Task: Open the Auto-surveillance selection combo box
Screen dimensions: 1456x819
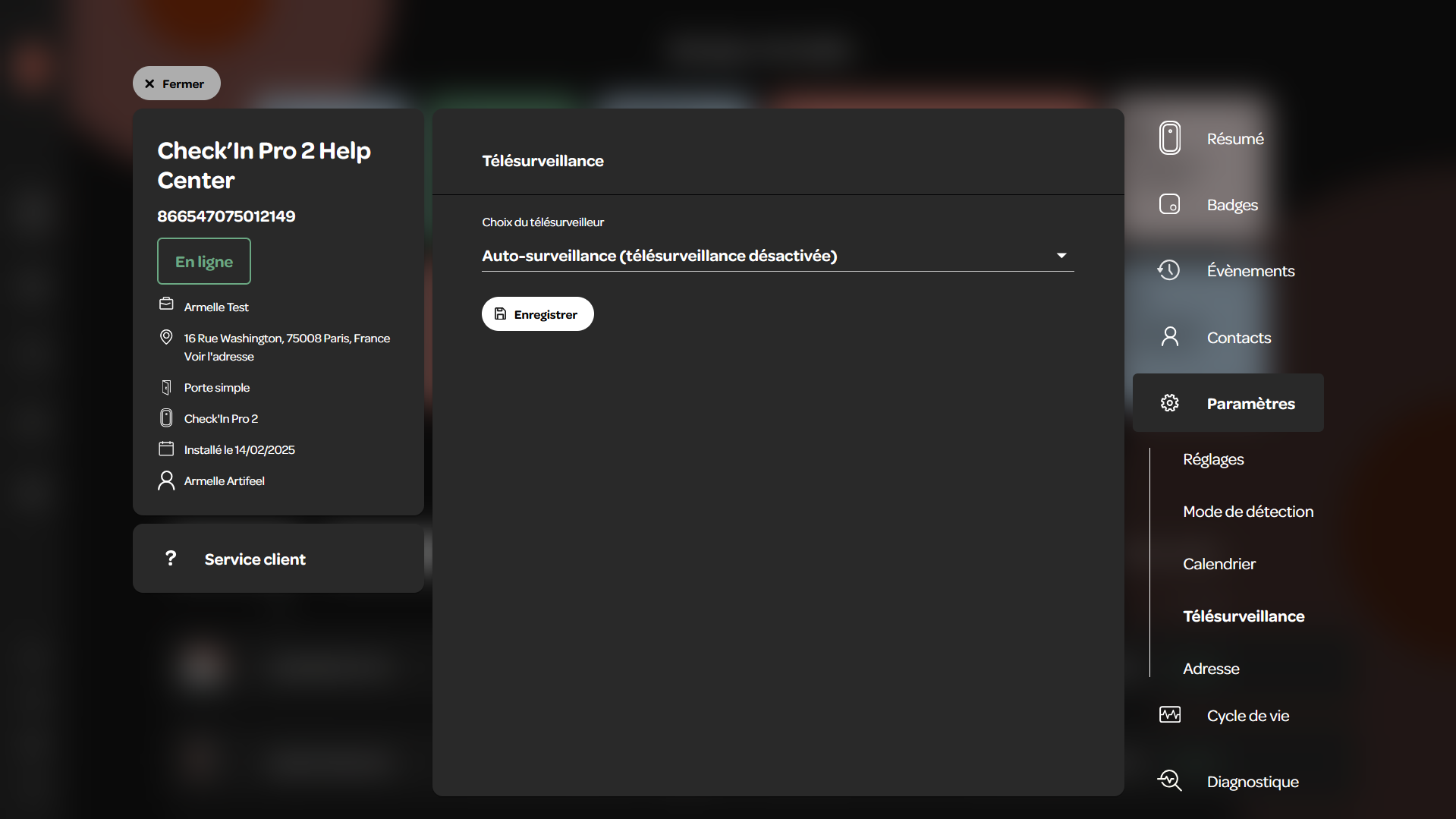Action: (x=778, y=256)
